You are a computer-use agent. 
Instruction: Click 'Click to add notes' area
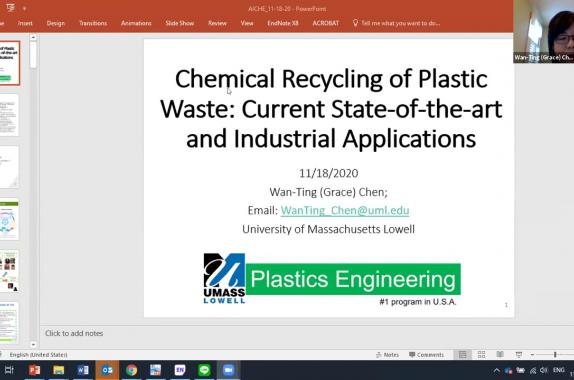click(x=74, y=333)
